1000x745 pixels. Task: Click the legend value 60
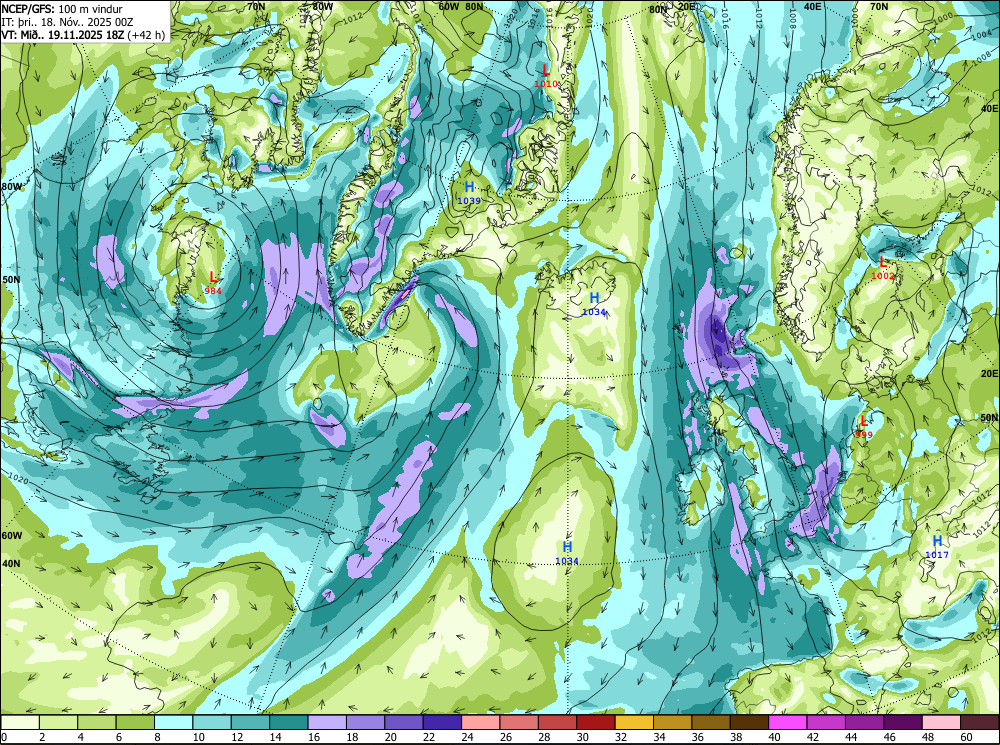[967, 737]
